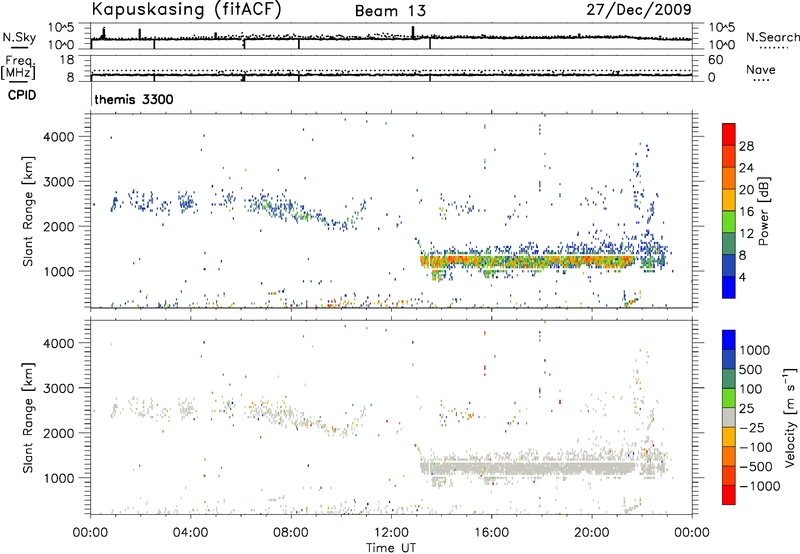Select the Freq. [MHz] axis label
This screenshot has width=800, height=554.
click(19, 68)
